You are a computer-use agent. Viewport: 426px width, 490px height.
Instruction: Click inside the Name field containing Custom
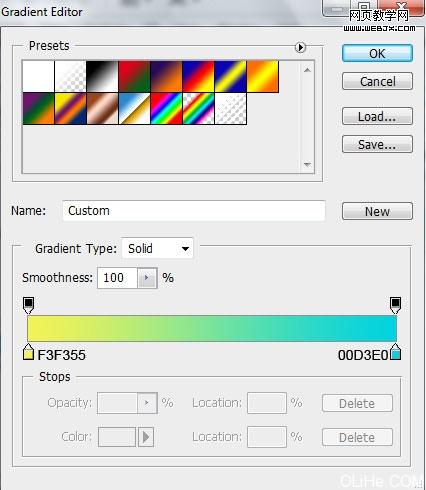point(194,211)
